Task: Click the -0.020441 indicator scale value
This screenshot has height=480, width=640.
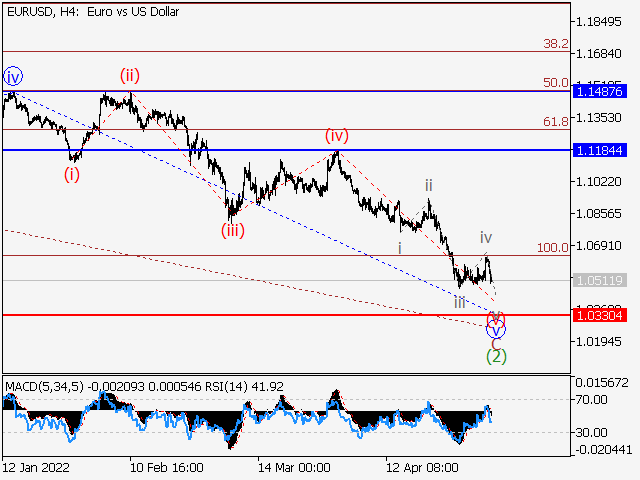Action: point(604,450)
